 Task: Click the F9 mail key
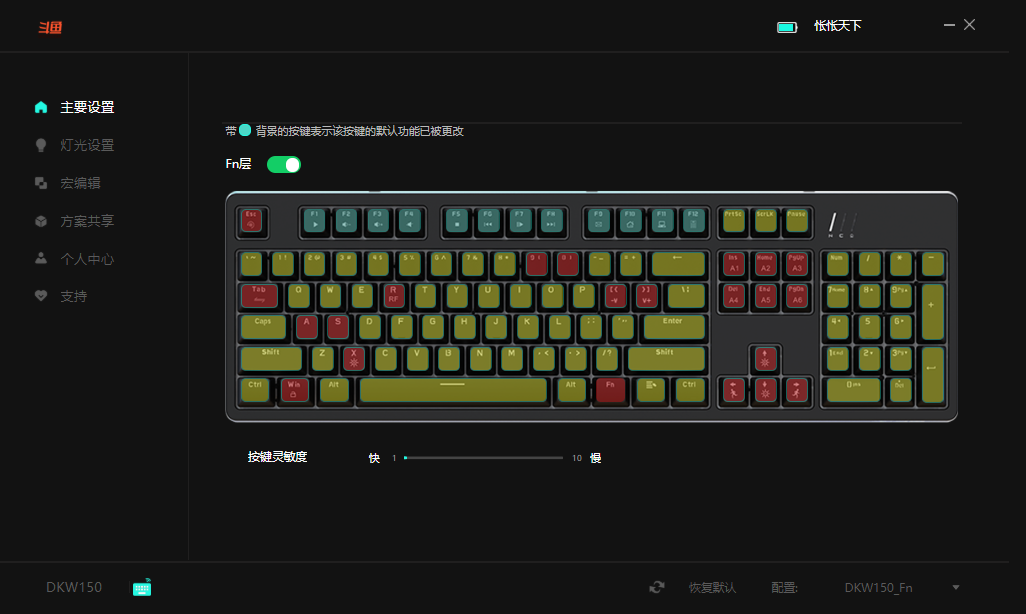[x=598, y=221]
